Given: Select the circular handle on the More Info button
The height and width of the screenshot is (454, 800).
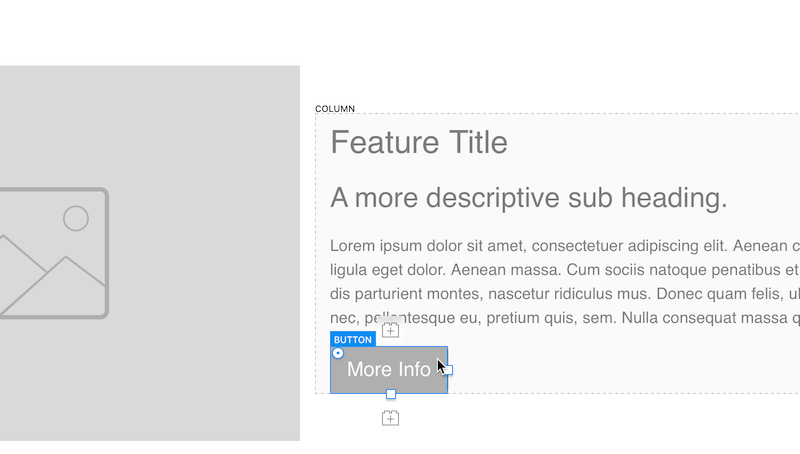Looking at the screenshot, I should 338,353.
